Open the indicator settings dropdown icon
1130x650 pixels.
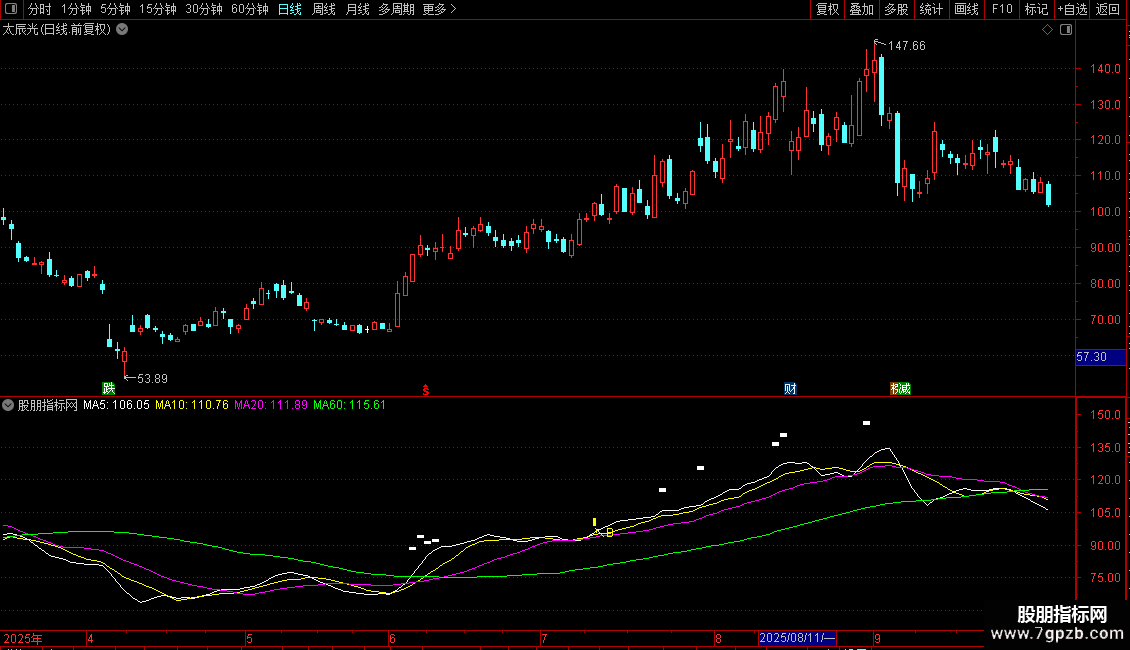pyautogui.click(x=8, y=405)
